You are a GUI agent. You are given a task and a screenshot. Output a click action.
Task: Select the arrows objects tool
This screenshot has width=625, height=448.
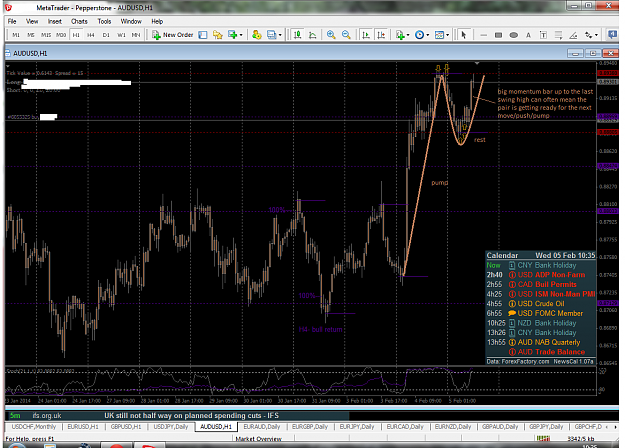(x=588, y=35)
